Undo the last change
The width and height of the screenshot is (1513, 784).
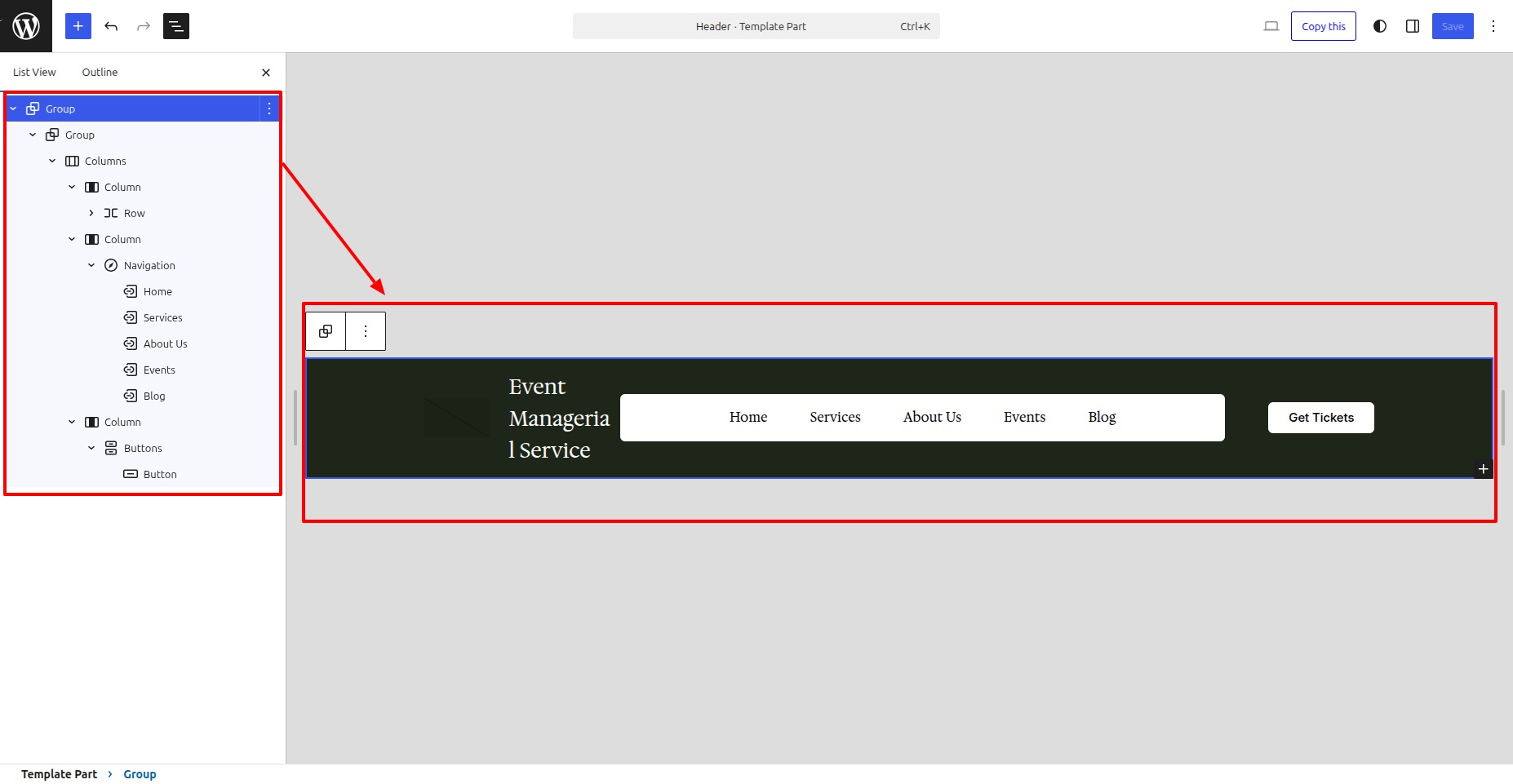[x=111, y=26]
